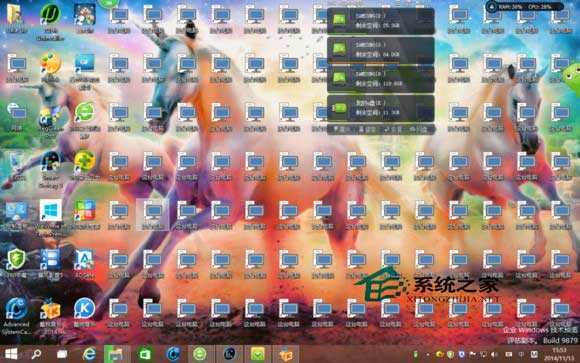Open the green Store app on taskbar
This screenshot has height=363, width=580.
pos(145,354)
